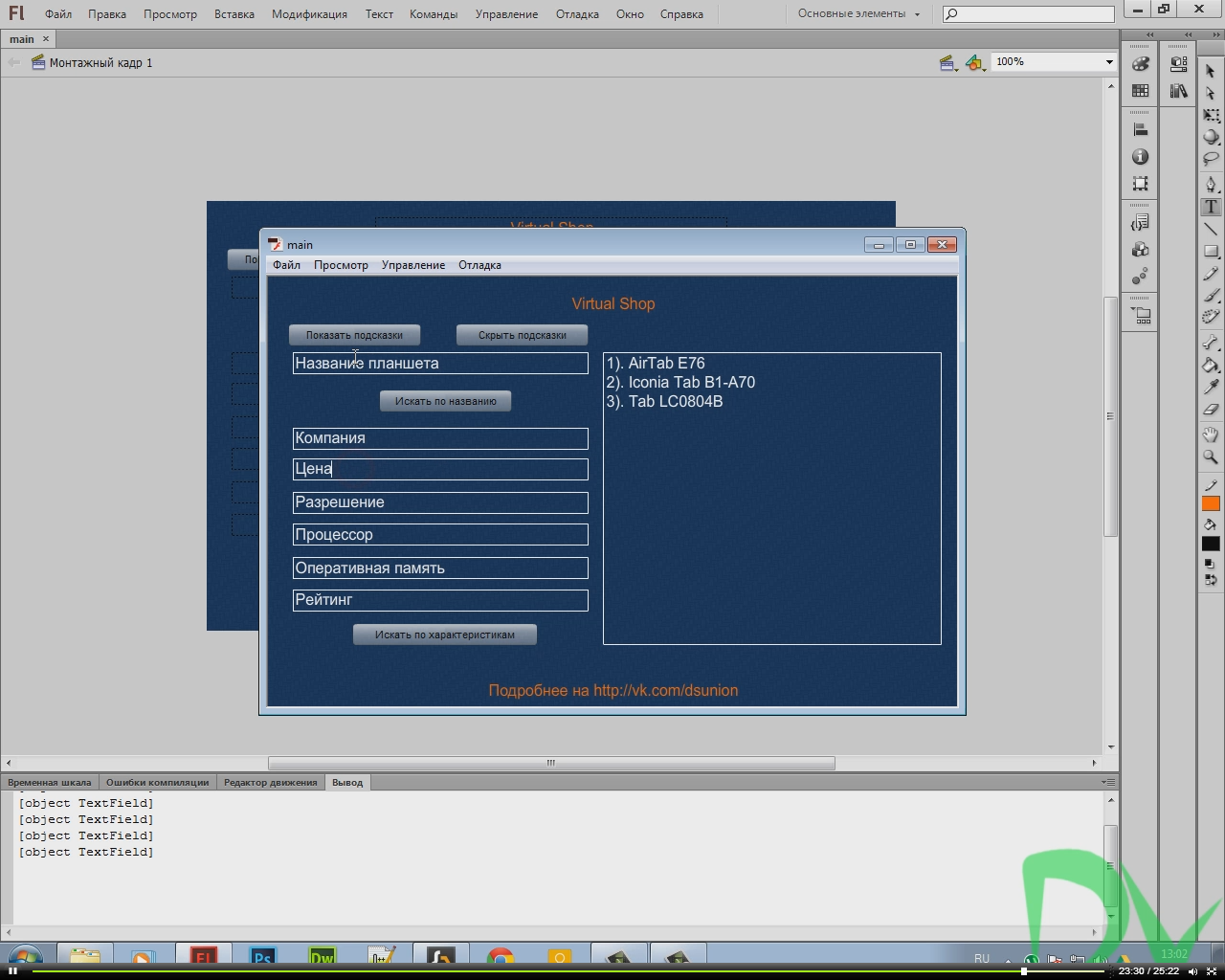1225x980 pixels.
Task: Switch to the Ошибки компиляции tab
Action: (157, 783)
